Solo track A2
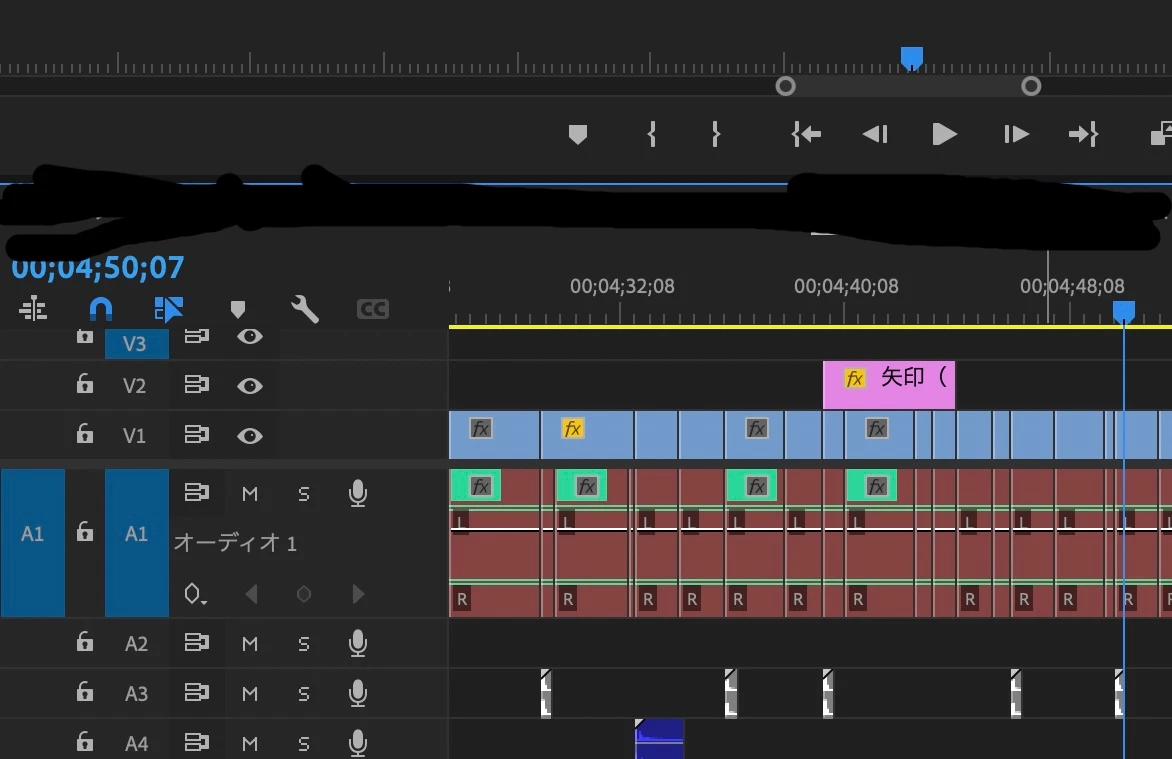Viewport: 1172px width, 759px height. 303,643
